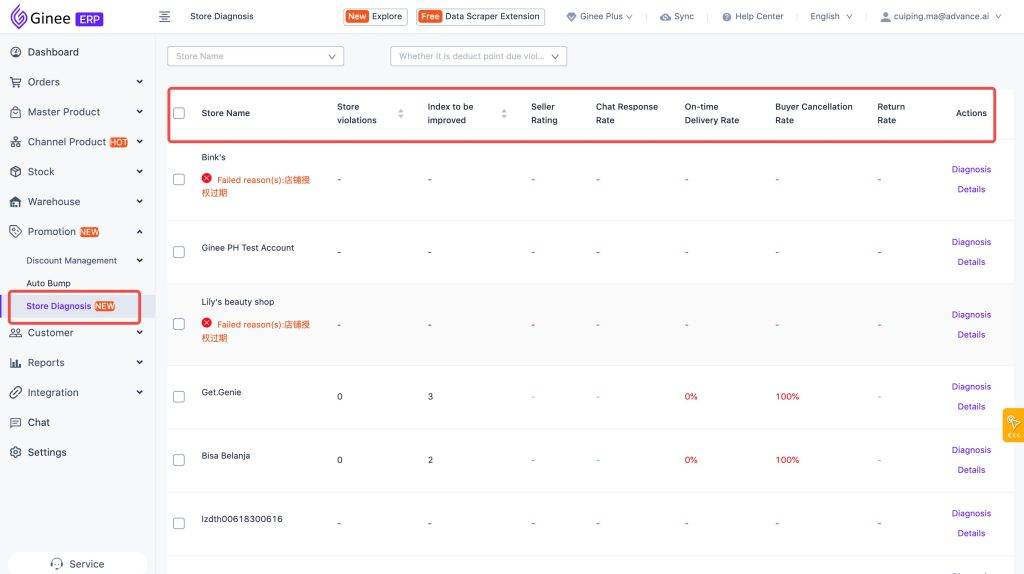
Task: Click the Stock box icon
Action: point(16,172)
